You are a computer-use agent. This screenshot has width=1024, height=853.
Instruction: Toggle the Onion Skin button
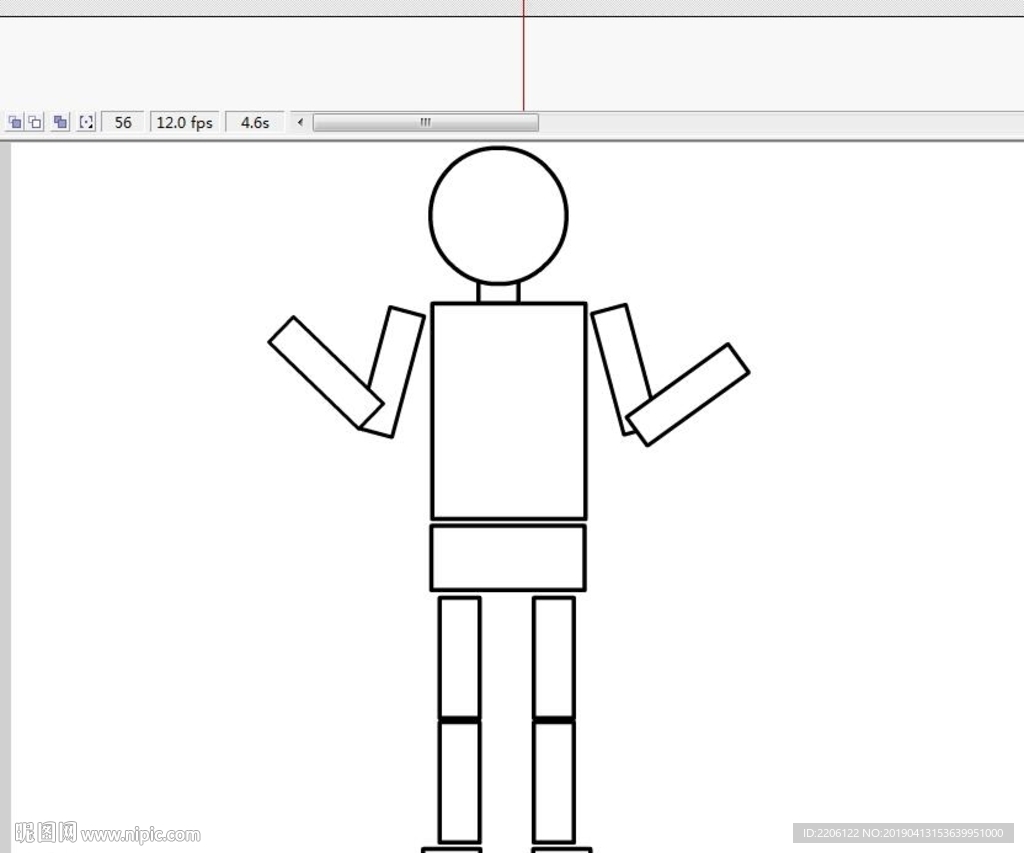coord(14,122)
